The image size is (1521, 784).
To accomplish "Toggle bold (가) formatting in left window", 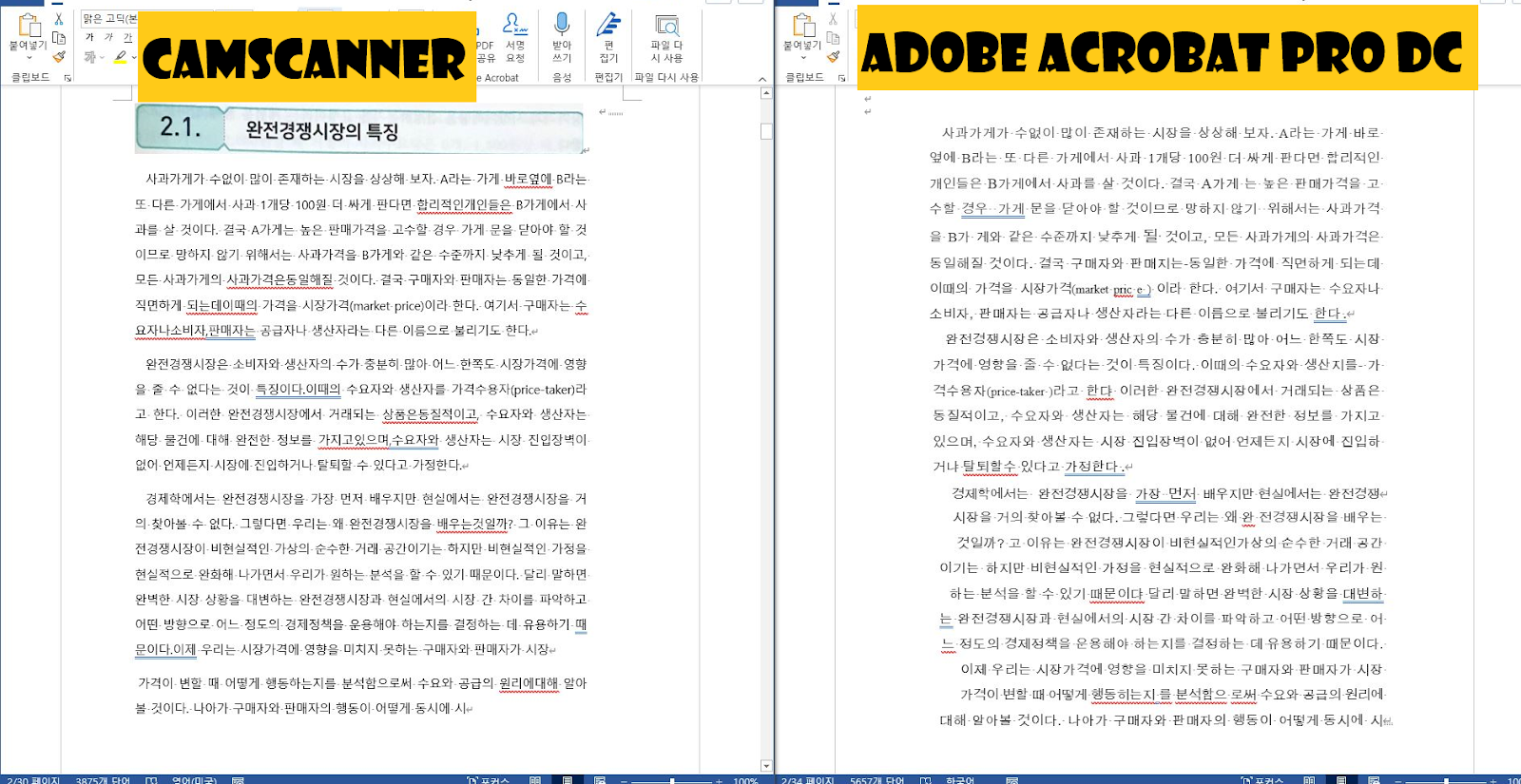I will coord(89,38).
